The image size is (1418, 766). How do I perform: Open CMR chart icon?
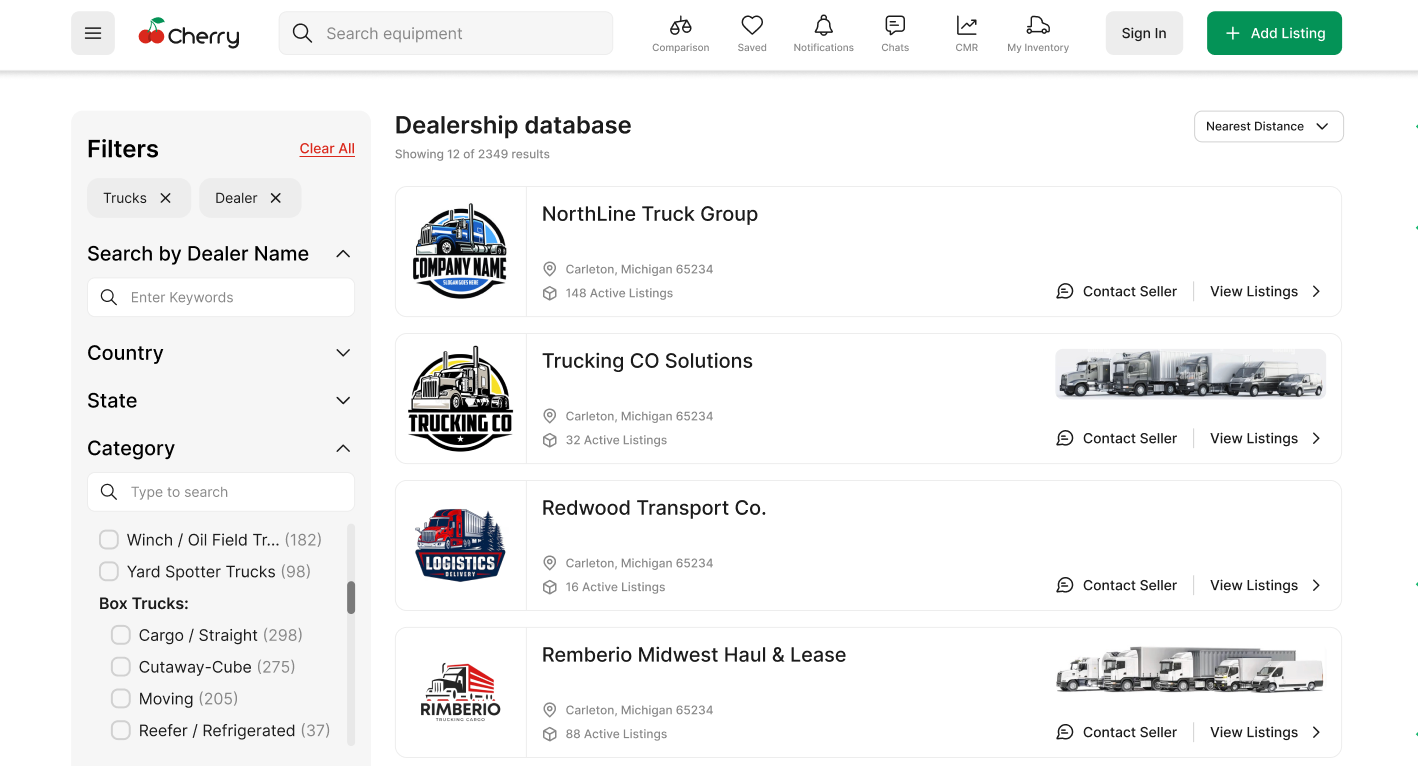click(x=966, y=26)
